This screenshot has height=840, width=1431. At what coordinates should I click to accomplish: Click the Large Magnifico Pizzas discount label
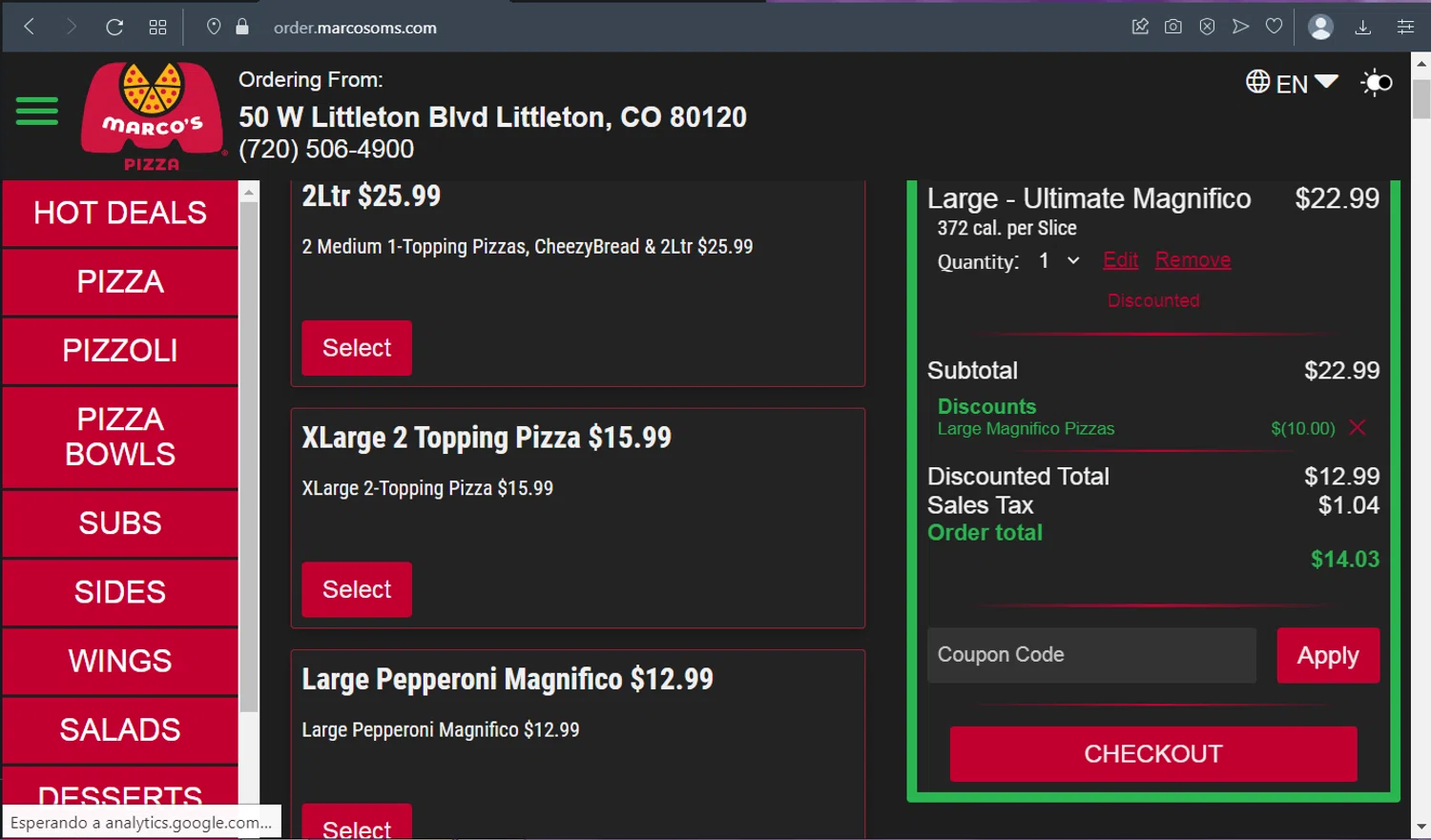pos(1026,429)
